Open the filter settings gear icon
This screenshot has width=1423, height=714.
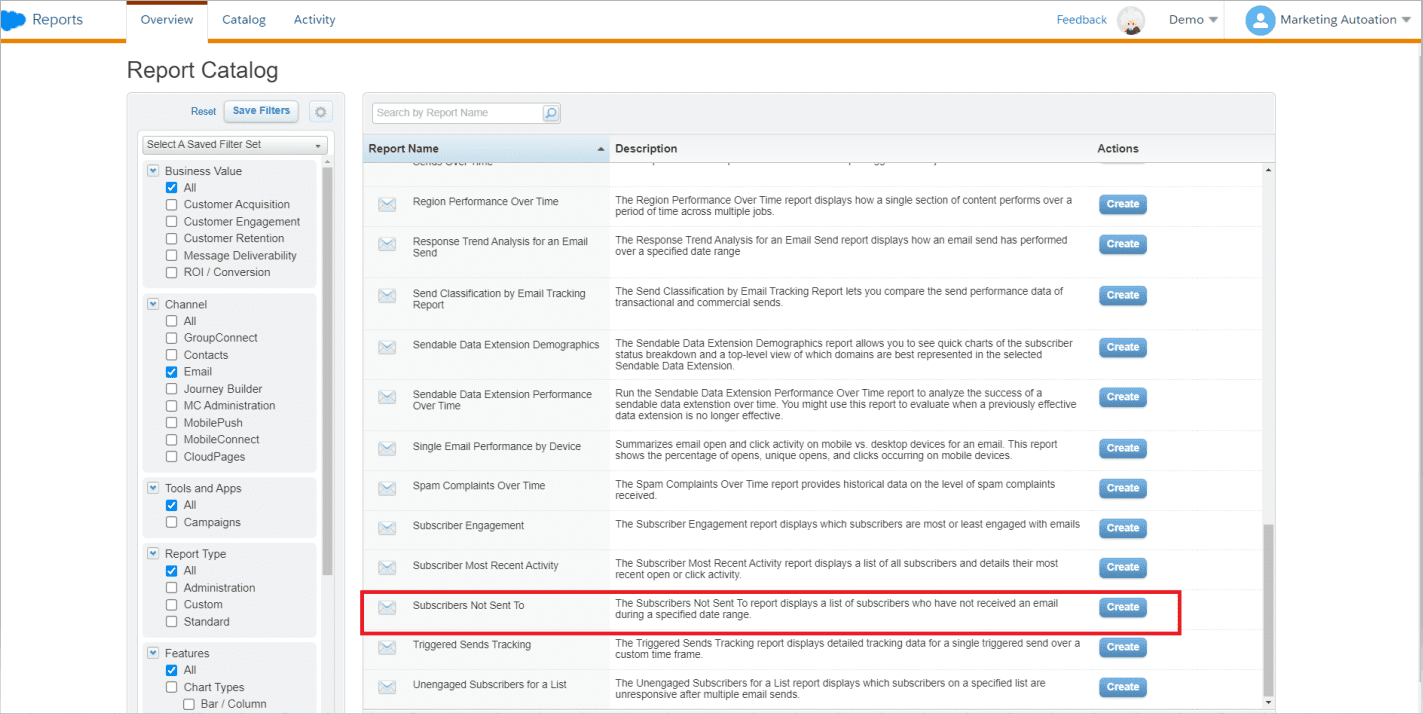pyautogui.click(x=320, y=112)
